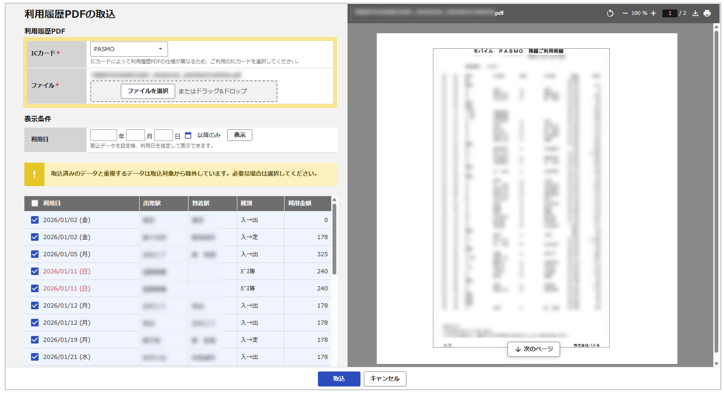The height and width of the screenshot is (395, 724).
Task: Click the table's vertical scrollbar
Action: pyautogui.click(x=334, y=238)
